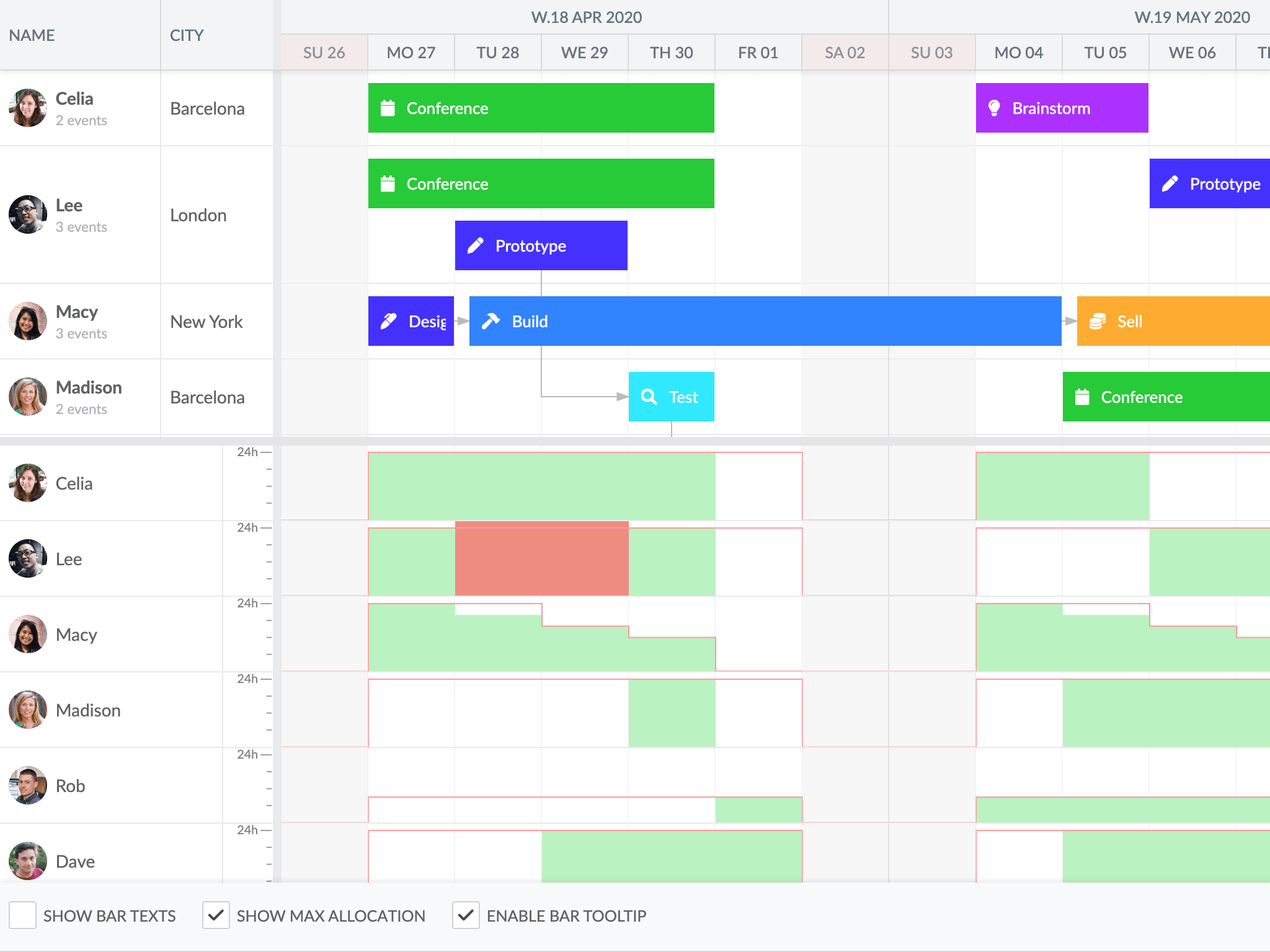Click calendar icon on Celia's Conference event
The image size is (1270, 952).
(388, 108)
